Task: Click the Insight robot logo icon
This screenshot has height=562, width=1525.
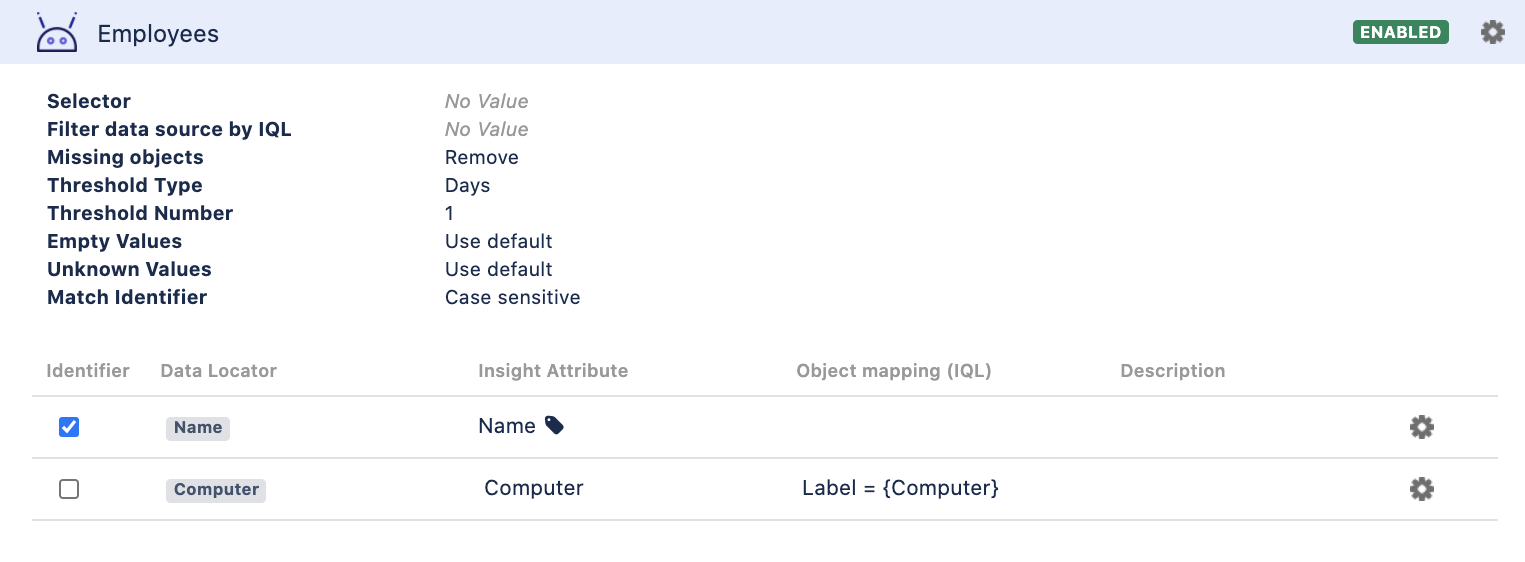Action: [x=56, y=32]
